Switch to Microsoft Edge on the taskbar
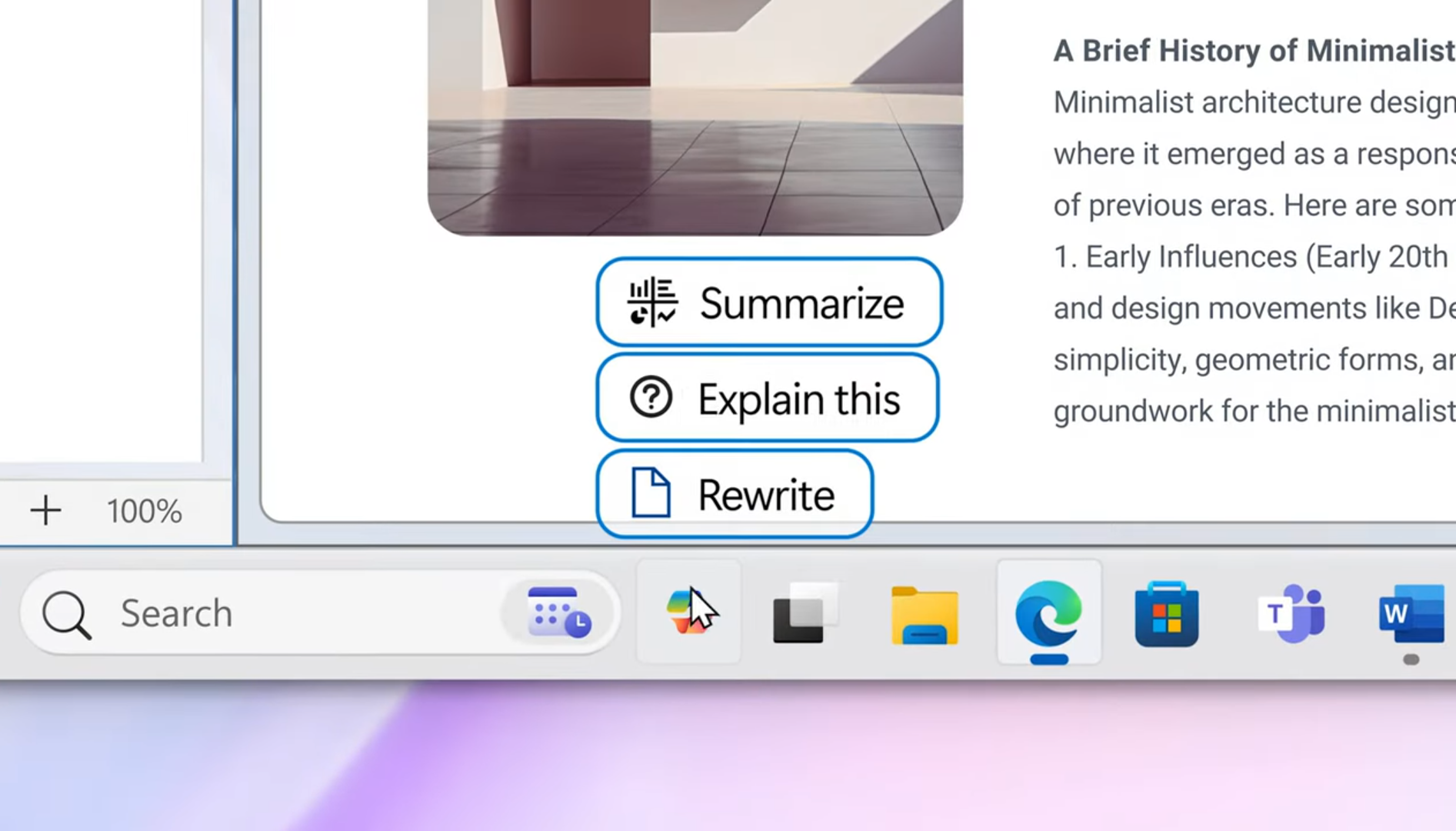1456x831 pixels. coord(1049,613)
